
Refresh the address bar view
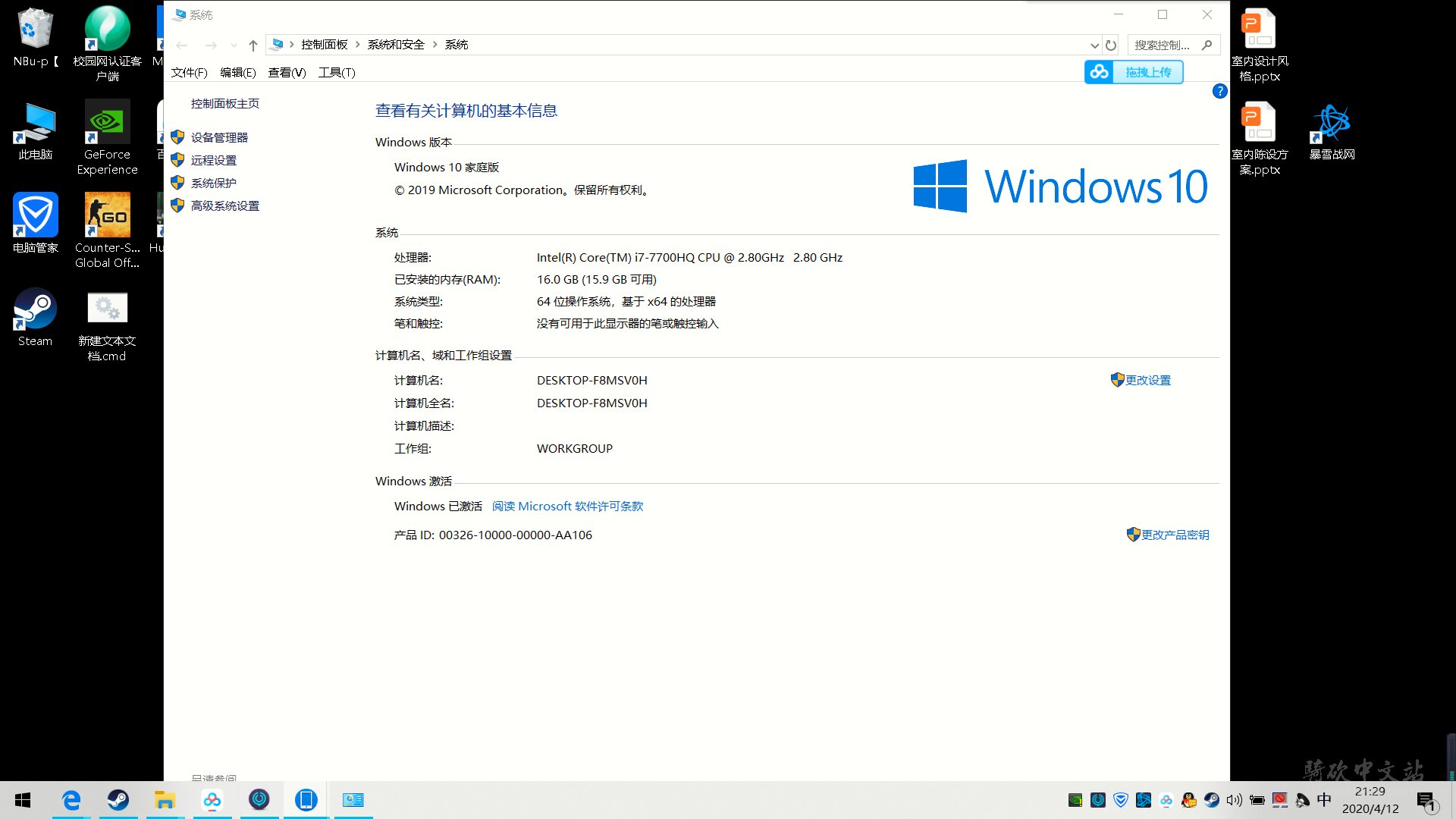(1111, 45)
